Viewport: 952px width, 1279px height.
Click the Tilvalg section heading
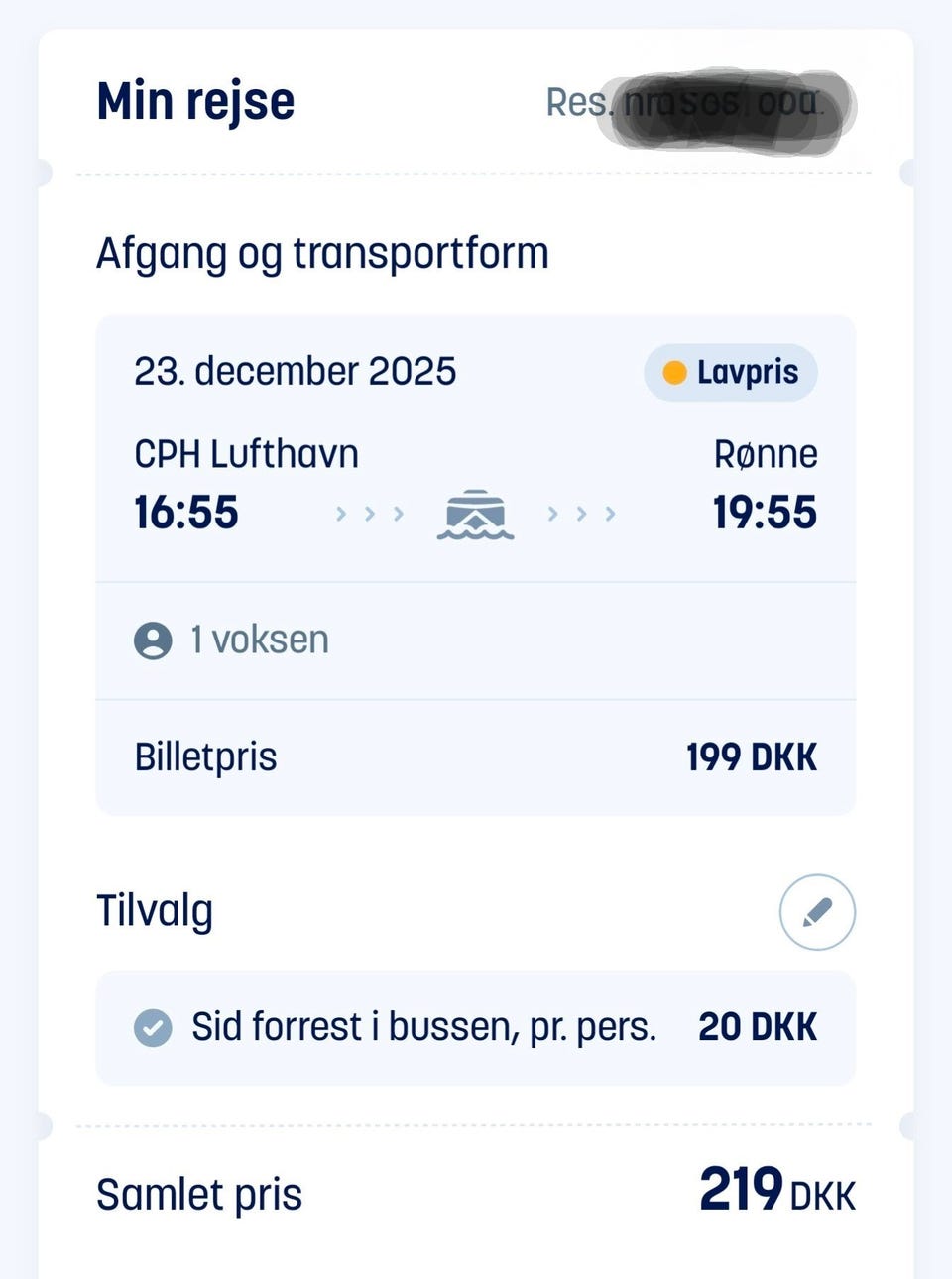155,911
